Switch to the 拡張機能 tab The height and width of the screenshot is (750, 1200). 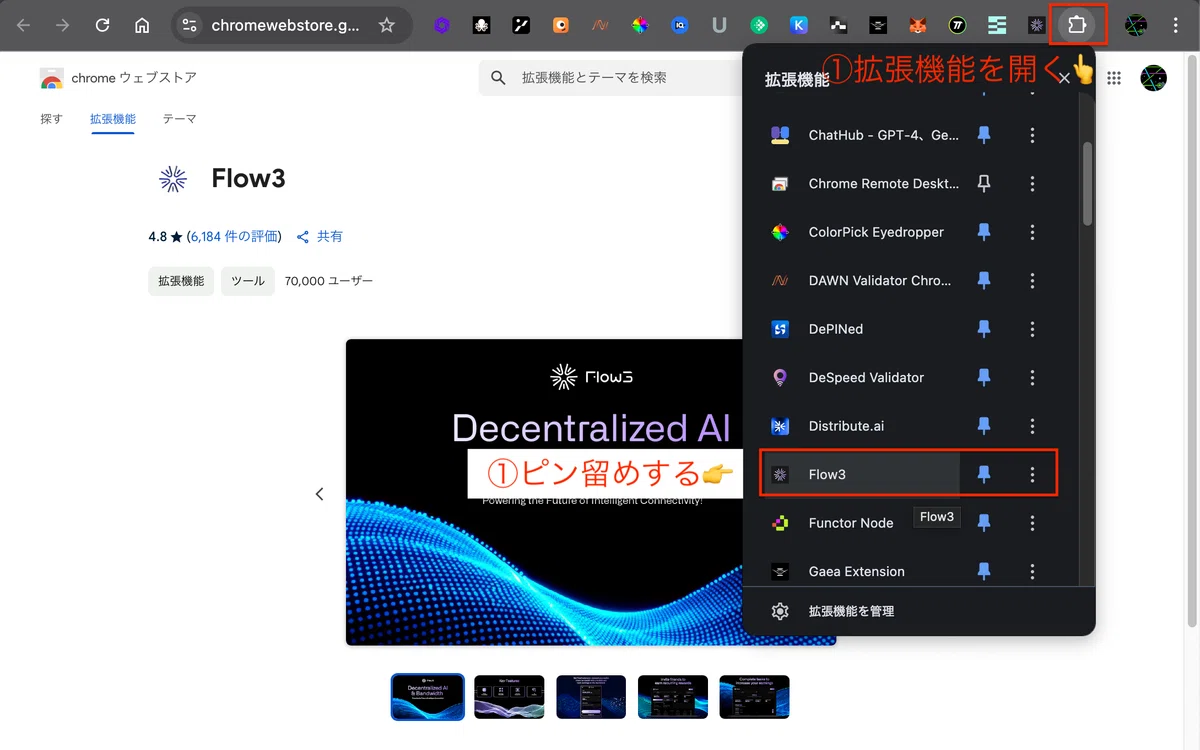112,119
